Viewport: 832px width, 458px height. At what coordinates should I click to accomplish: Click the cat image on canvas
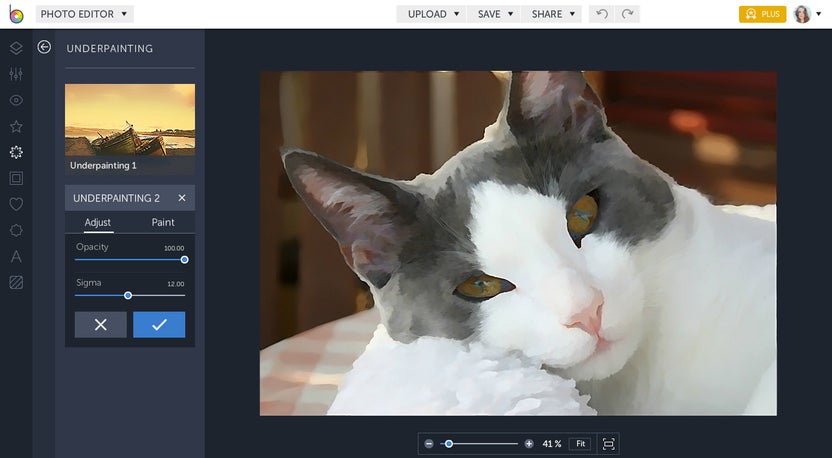(518, 243)
